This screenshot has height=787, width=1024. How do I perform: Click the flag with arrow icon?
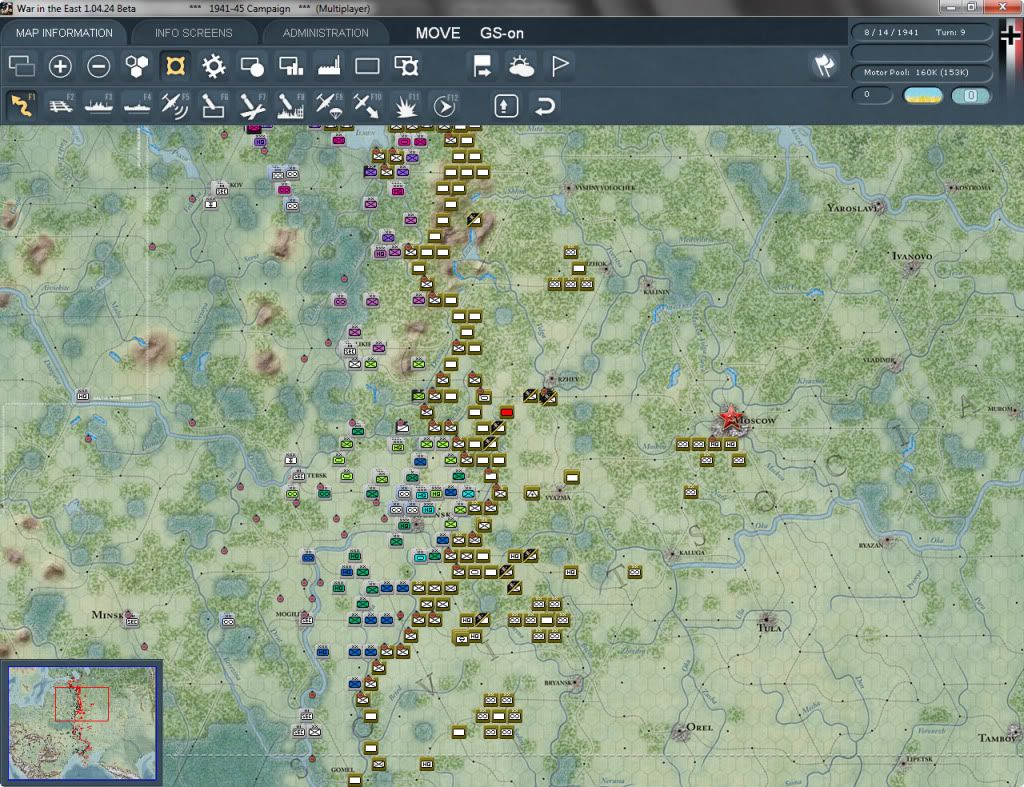point(483,66)
